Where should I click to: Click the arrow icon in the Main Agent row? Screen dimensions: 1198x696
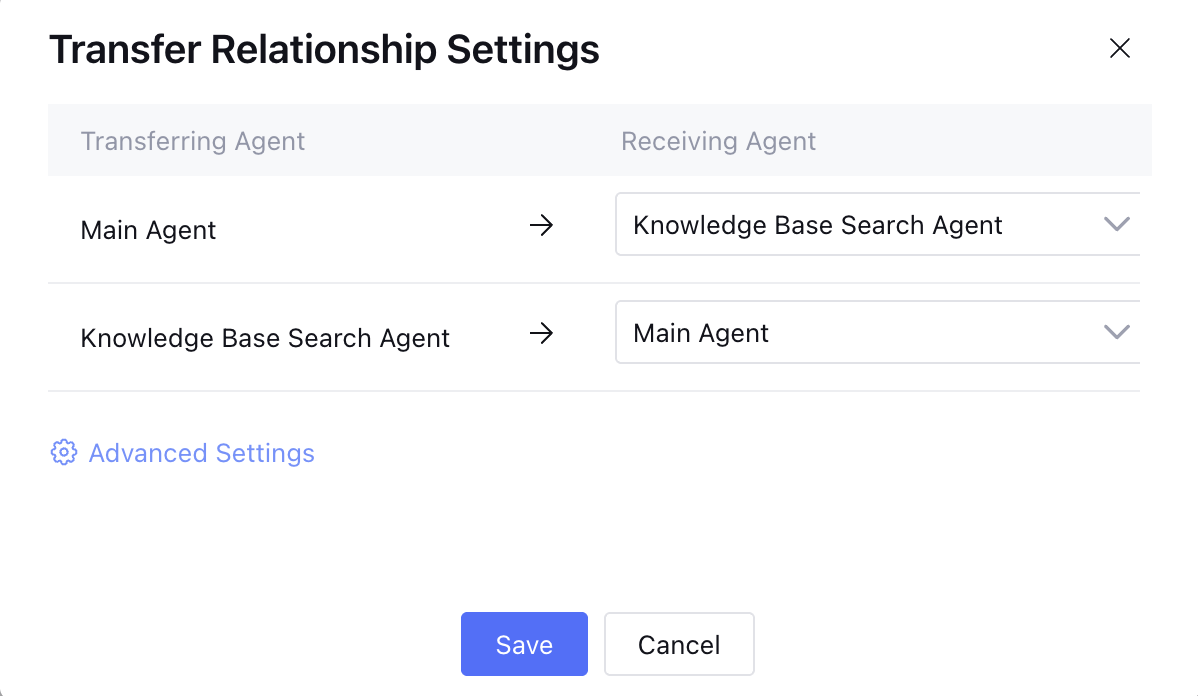(541, 226)
